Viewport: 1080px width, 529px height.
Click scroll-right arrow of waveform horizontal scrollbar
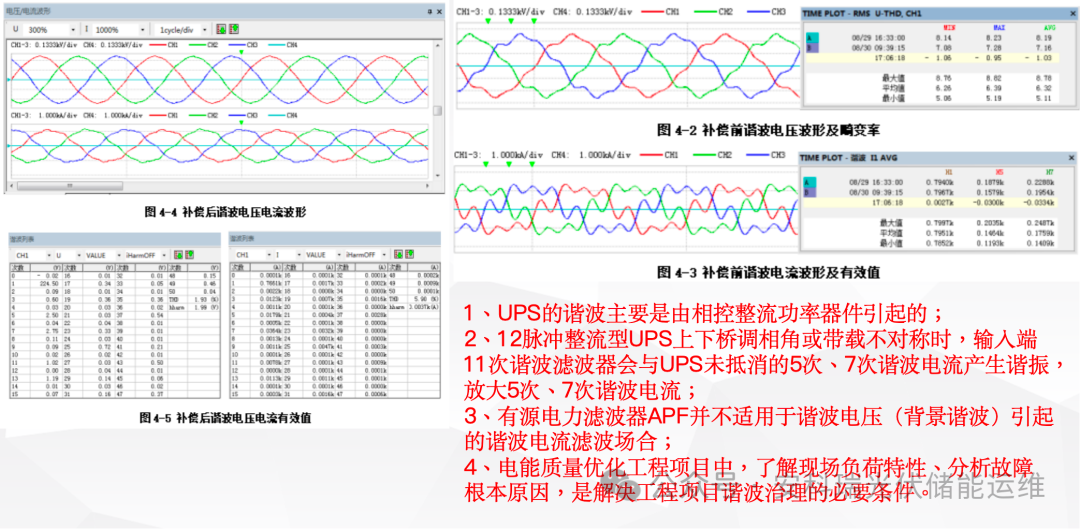428,186
